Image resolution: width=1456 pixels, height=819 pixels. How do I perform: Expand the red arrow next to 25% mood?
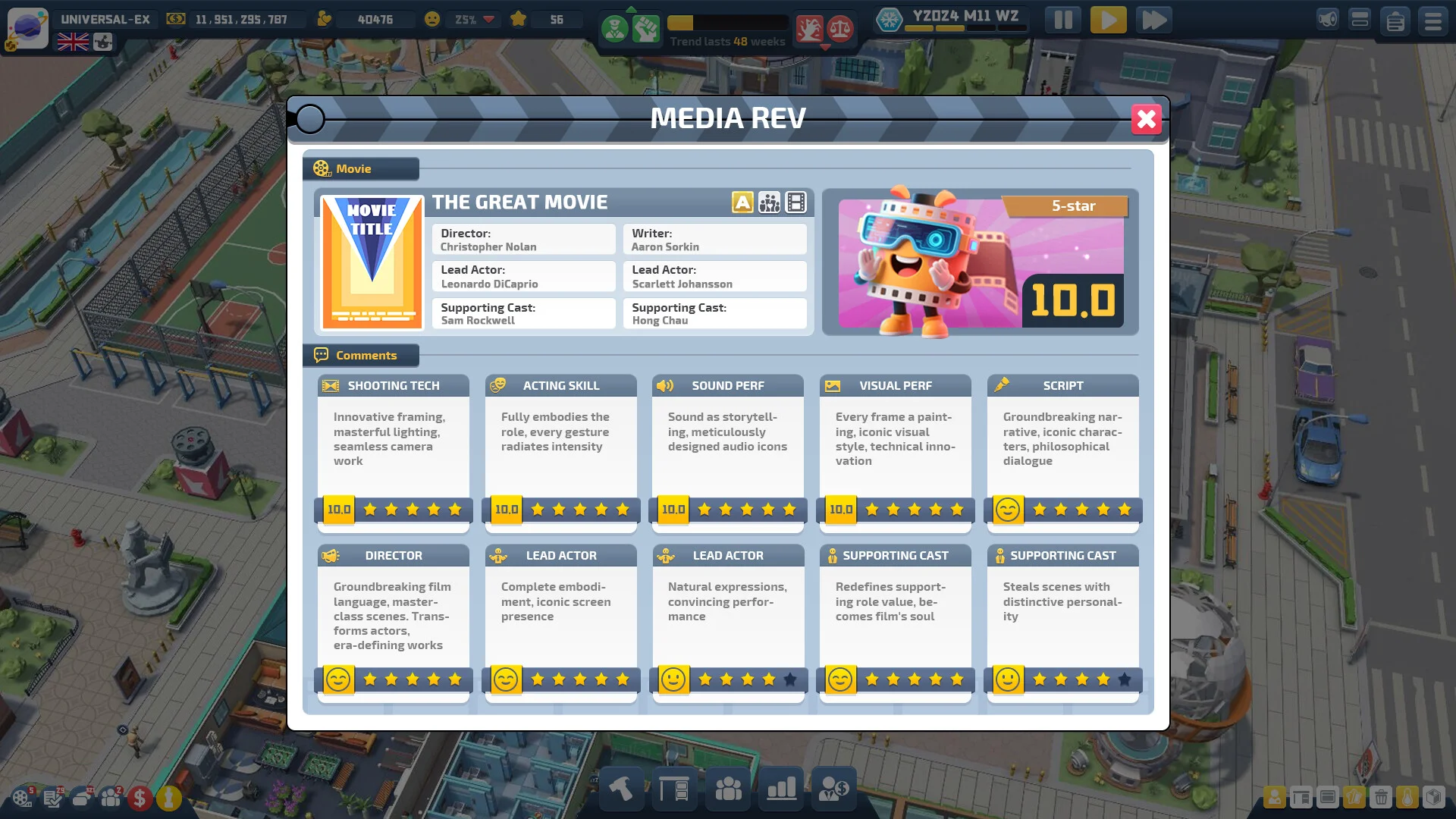490,20
